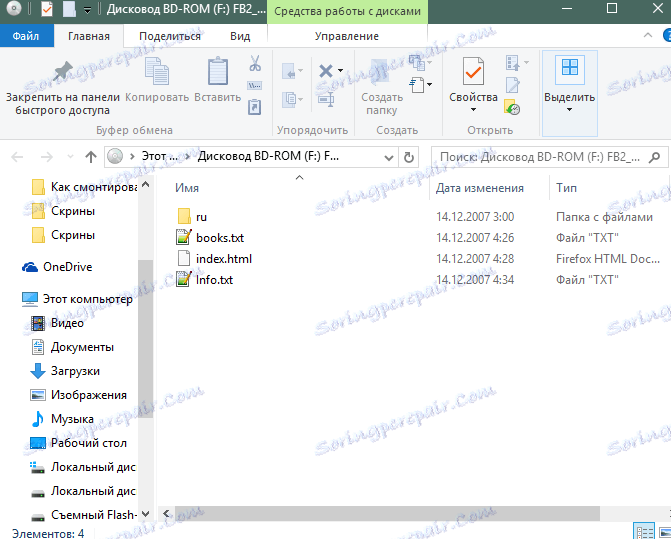Click the Paste shortcut icon
671x539 pixels.
(255, 107)
